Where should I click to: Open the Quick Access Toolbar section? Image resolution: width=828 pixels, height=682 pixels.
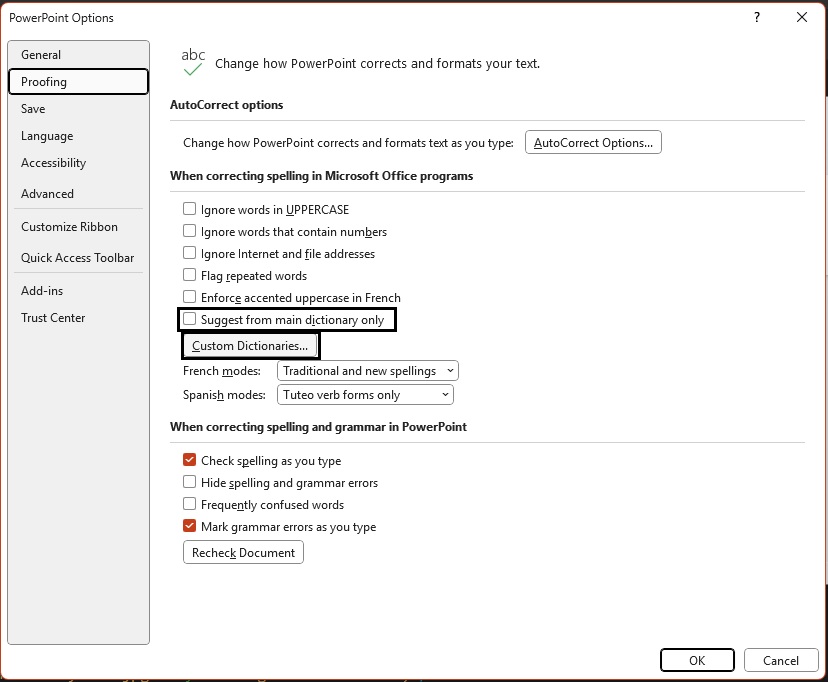point(77,258)
